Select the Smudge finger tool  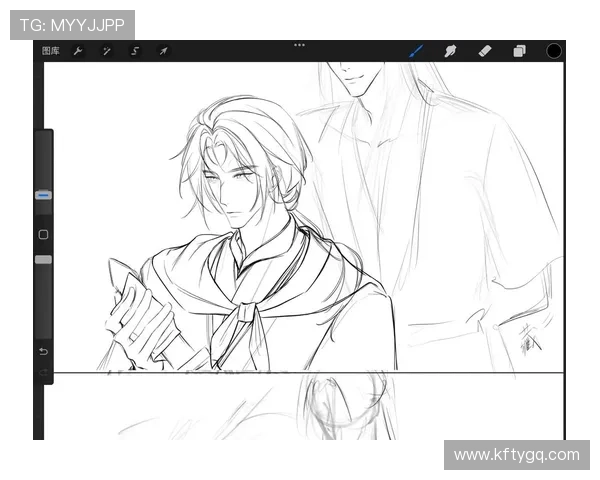point(450,51)
